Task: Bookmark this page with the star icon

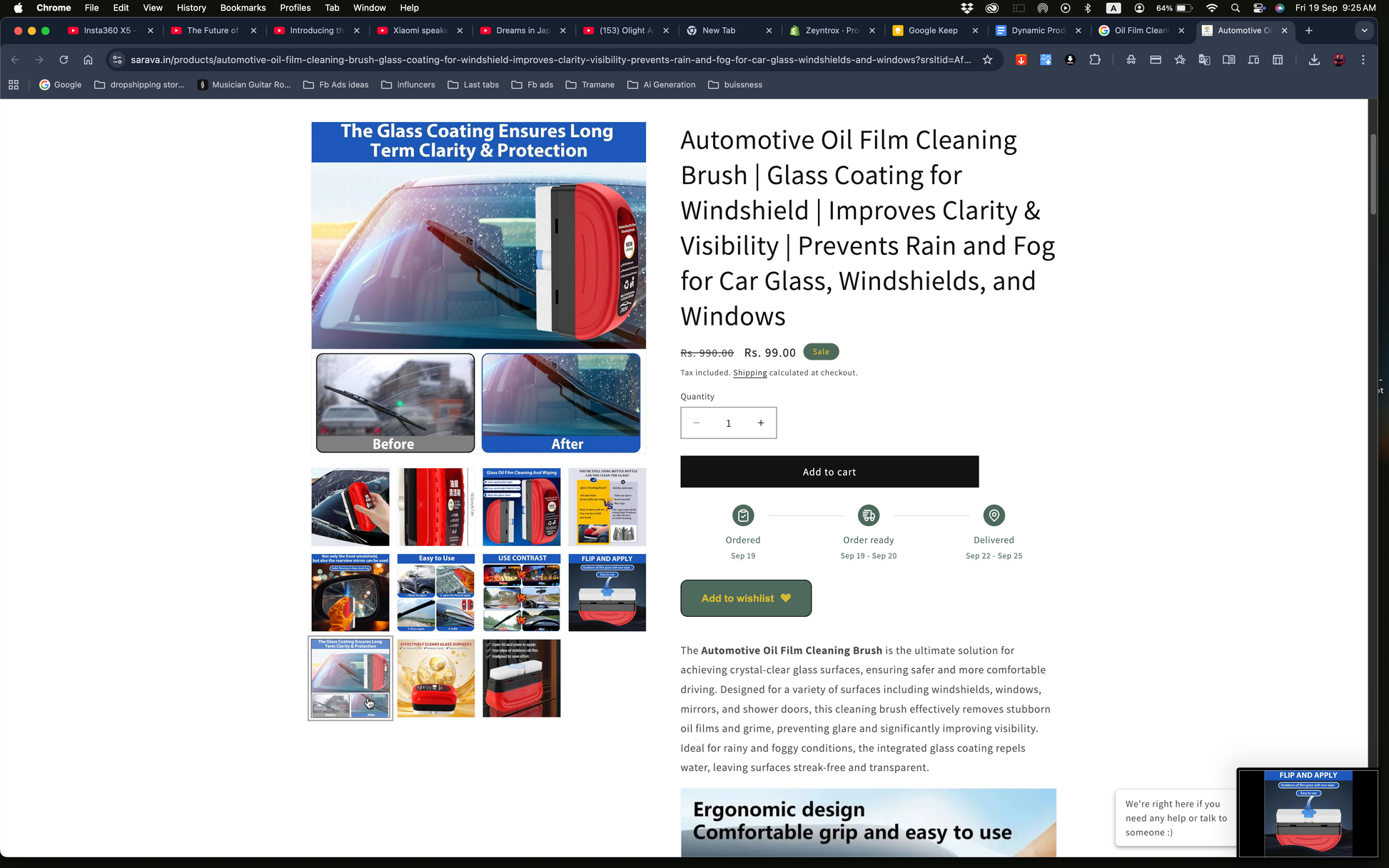Action: click(987, 60)
